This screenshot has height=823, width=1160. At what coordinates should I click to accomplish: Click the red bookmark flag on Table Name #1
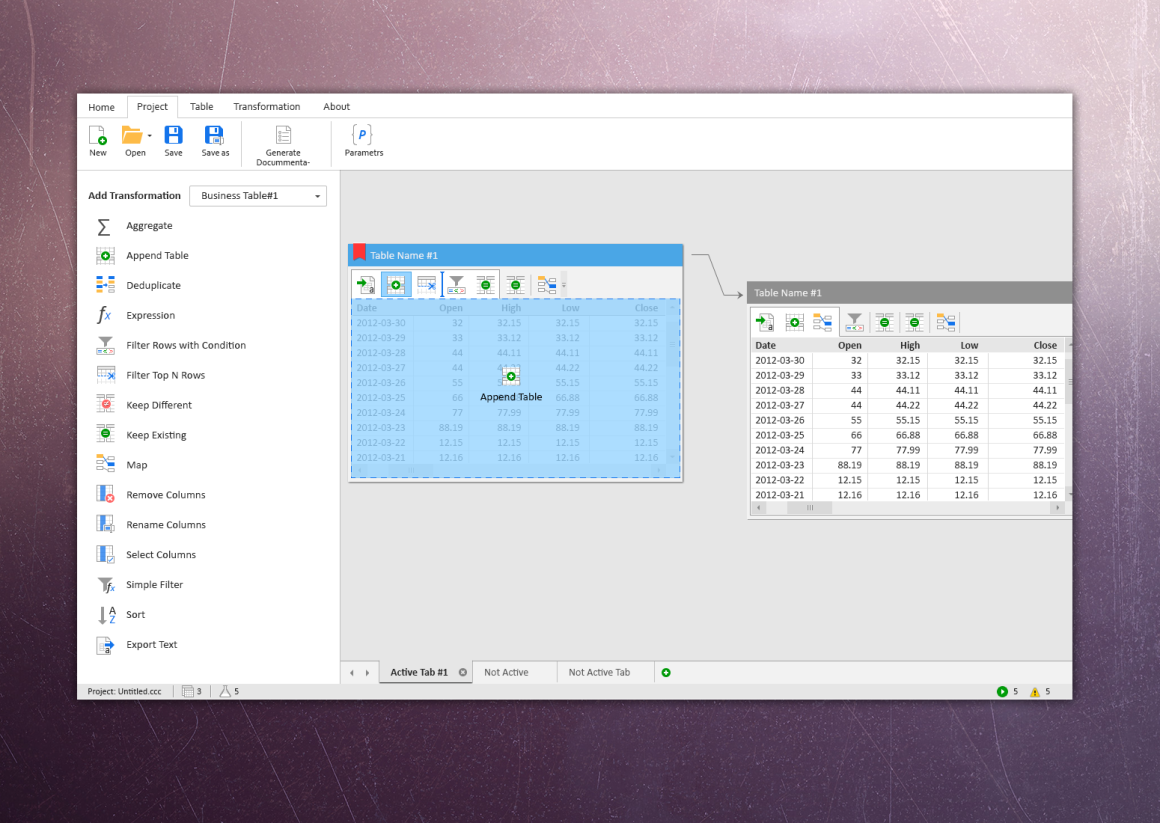point(357,254)
